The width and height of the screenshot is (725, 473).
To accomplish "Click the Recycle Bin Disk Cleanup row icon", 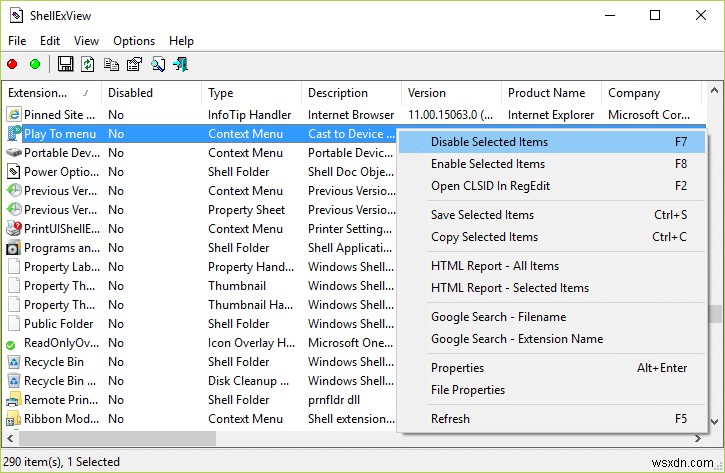I will click(x=14, y=381).
